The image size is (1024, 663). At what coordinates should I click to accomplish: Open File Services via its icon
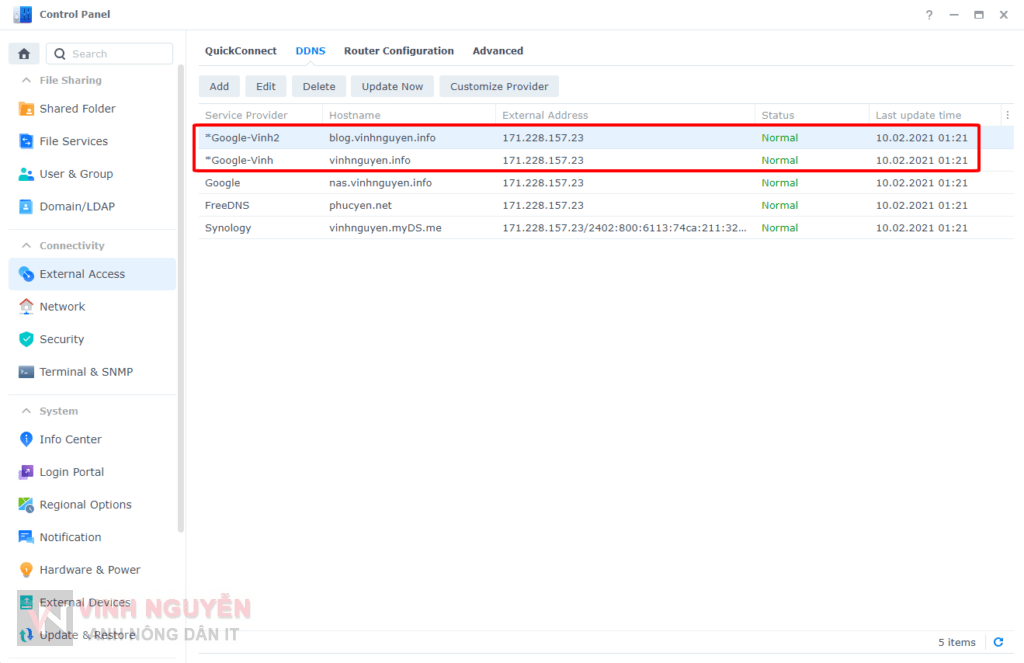[x=26, y=142]
